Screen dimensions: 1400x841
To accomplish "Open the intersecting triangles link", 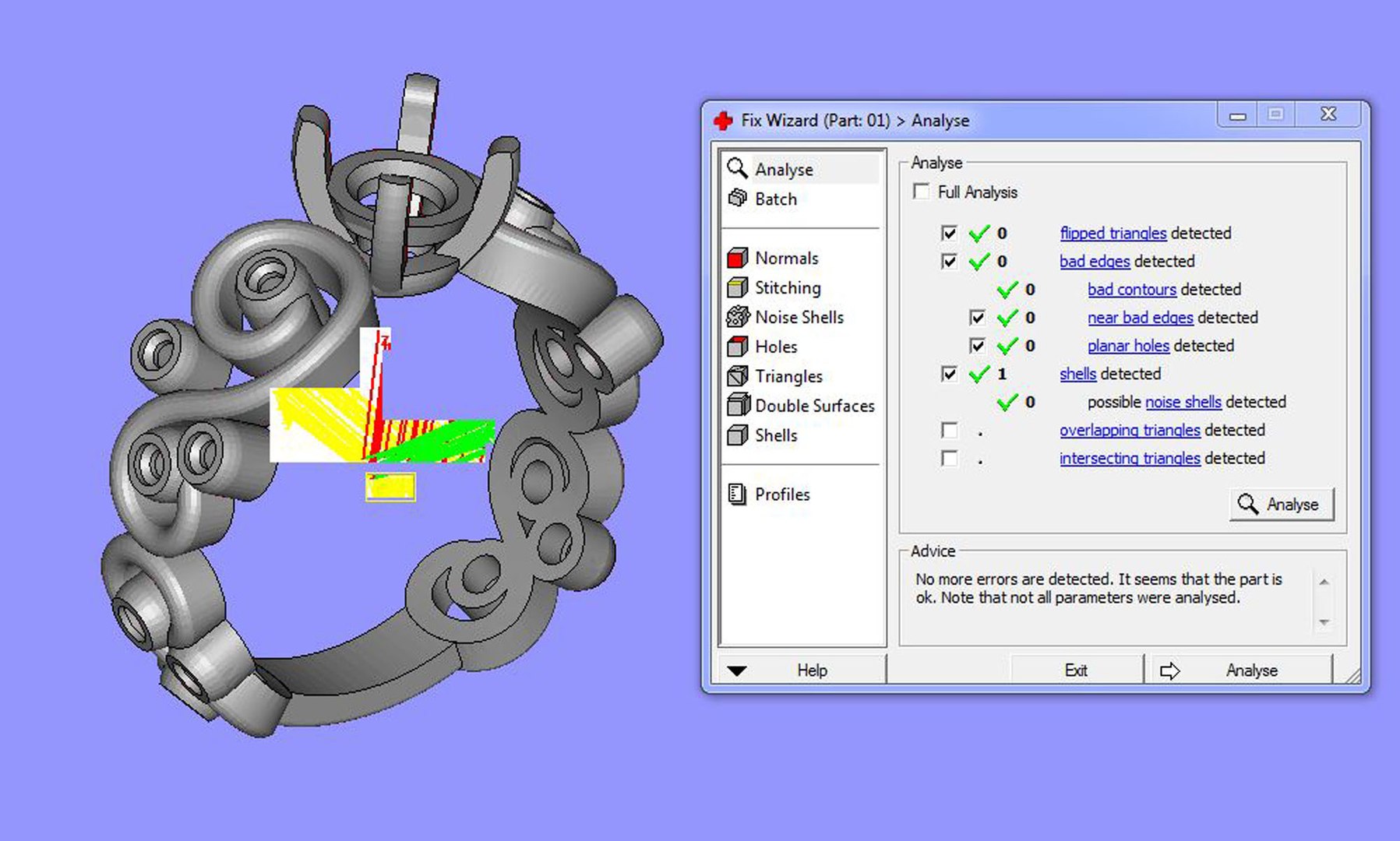I will tap(1130, 458).
